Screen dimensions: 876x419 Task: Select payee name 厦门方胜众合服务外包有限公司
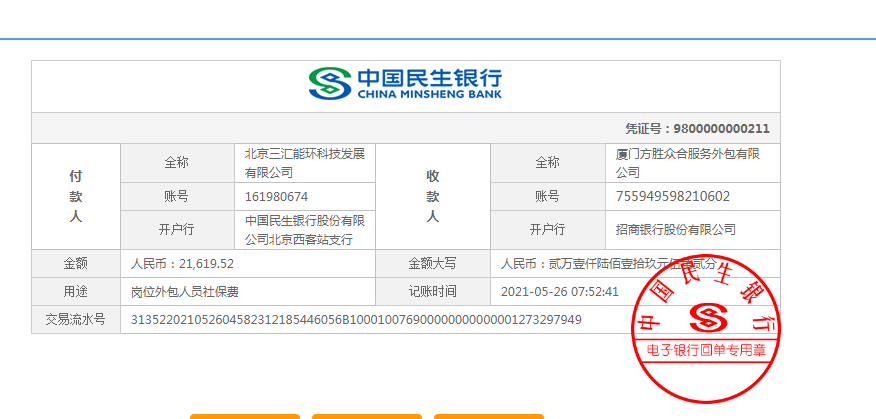point(688,163)
